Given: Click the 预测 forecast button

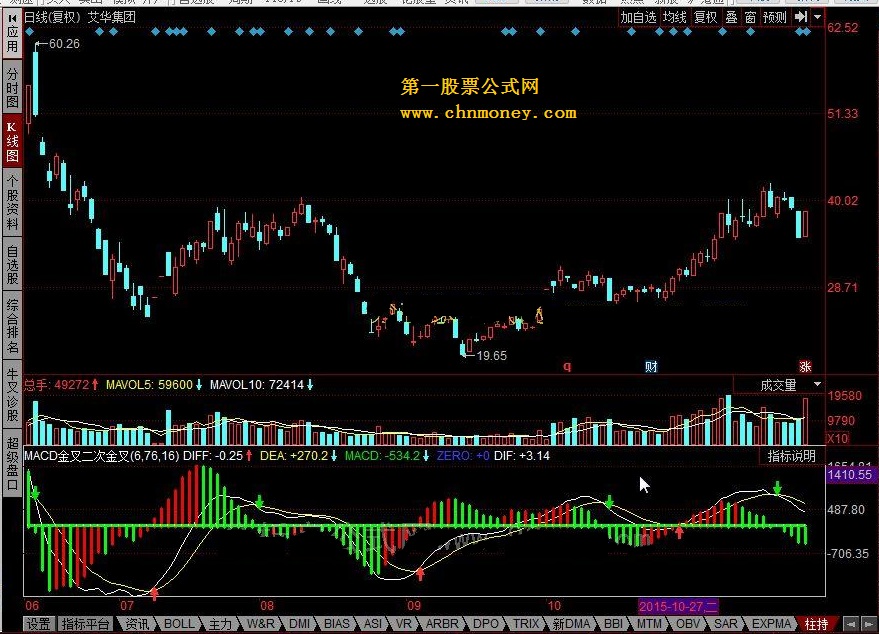Looking at the screenshot, I should click(x=775, y=17).
